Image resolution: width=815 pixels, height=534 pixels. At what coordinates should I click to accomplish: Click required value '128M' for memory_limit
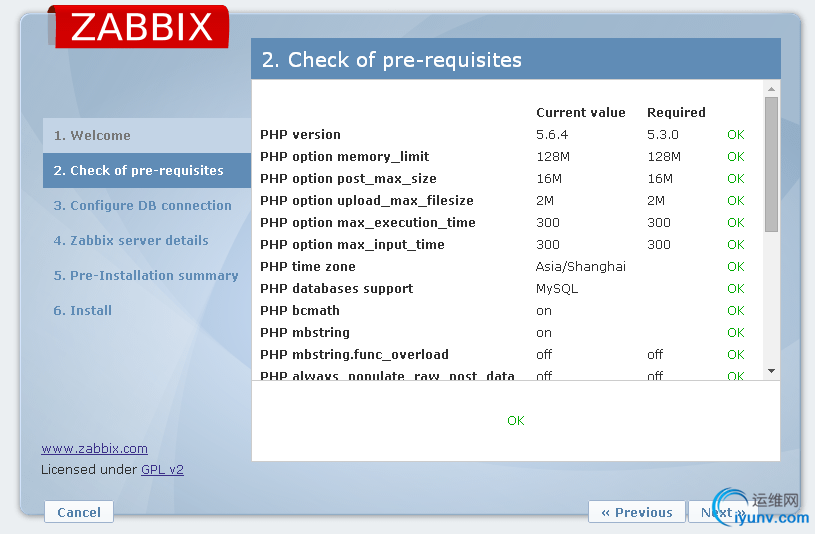tap(664, 157)
